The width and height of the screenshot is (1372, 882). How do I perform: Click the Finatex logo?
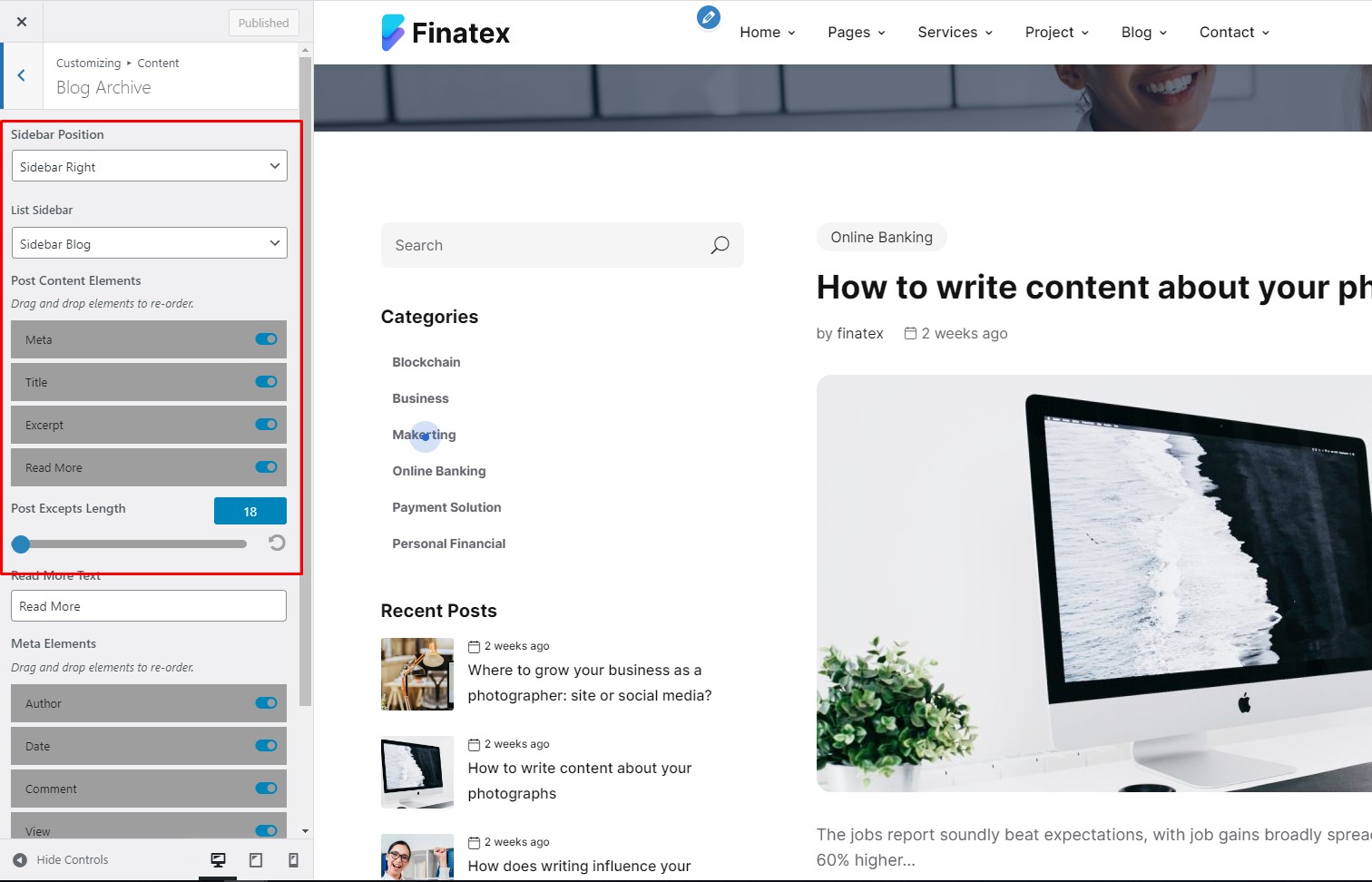click(x=446, y=33)
